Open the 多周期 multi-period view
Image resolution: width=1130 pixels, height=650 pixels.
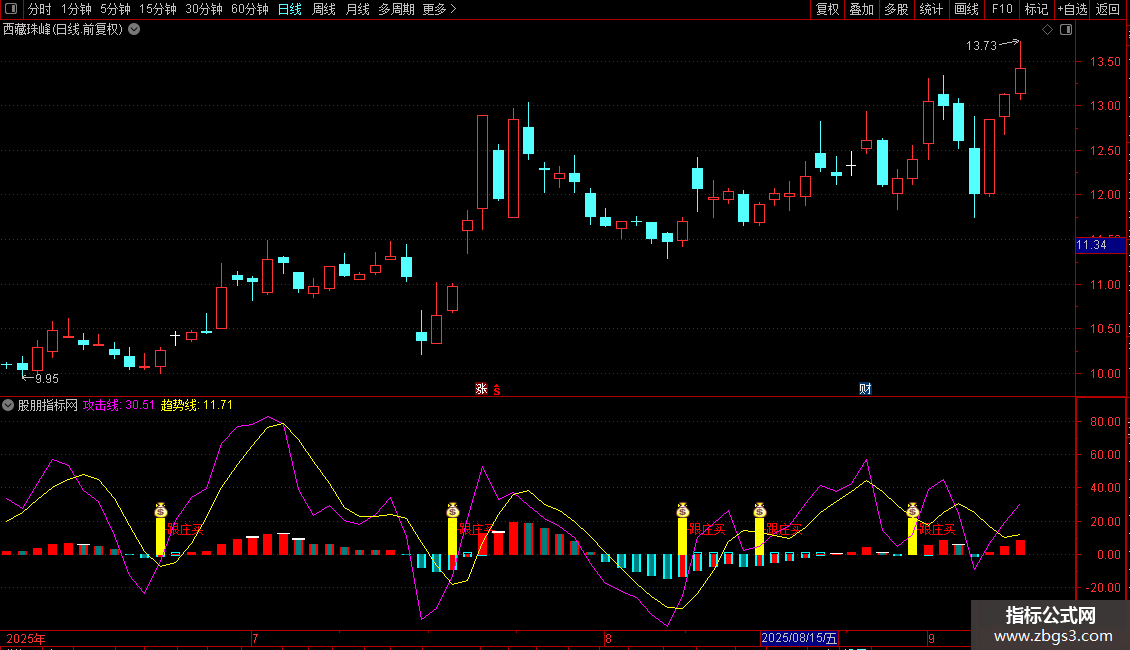396,9
